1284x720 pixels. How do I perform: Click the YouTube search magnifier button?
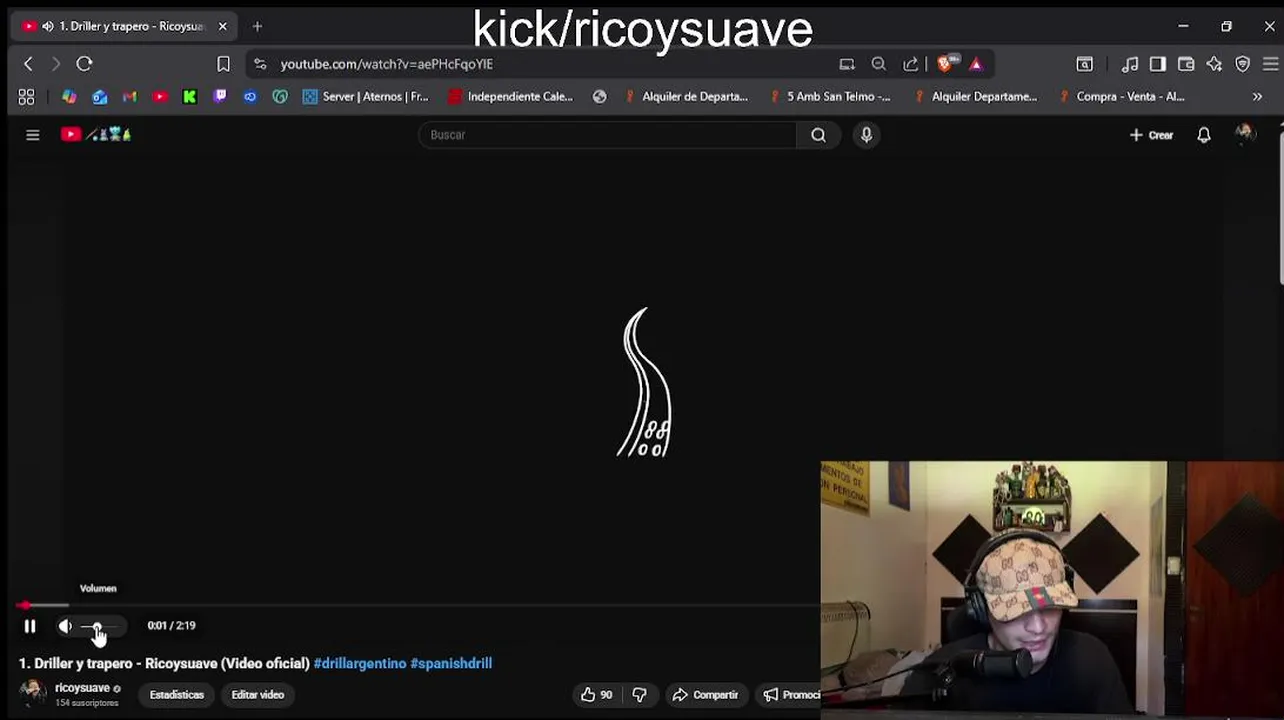pyautogui.click(x=819, y=135)
